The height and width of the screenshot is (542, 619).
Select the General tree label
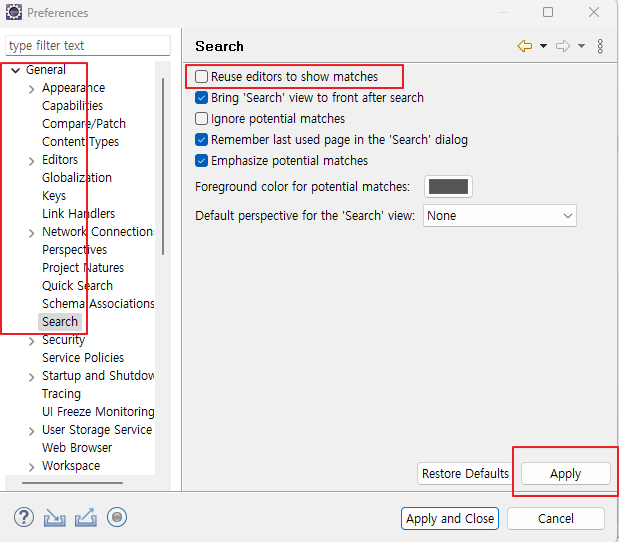click(x=46, y=70)
